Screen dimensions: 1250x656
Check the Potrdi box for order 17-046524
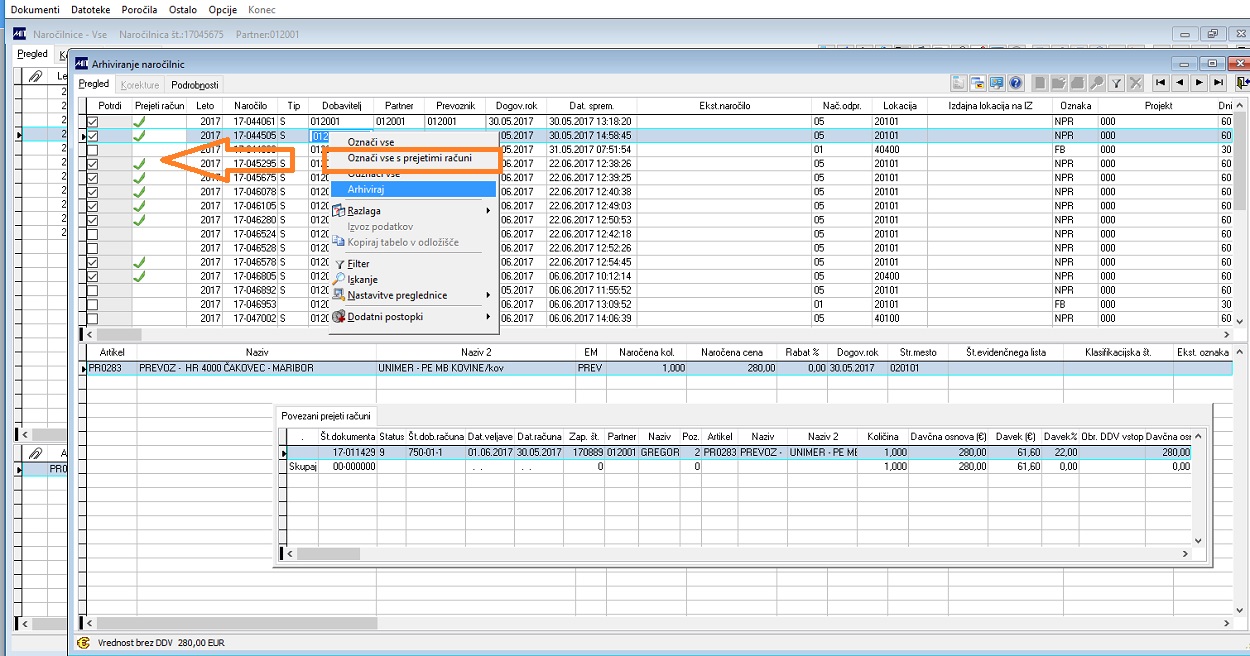[93, 234]
